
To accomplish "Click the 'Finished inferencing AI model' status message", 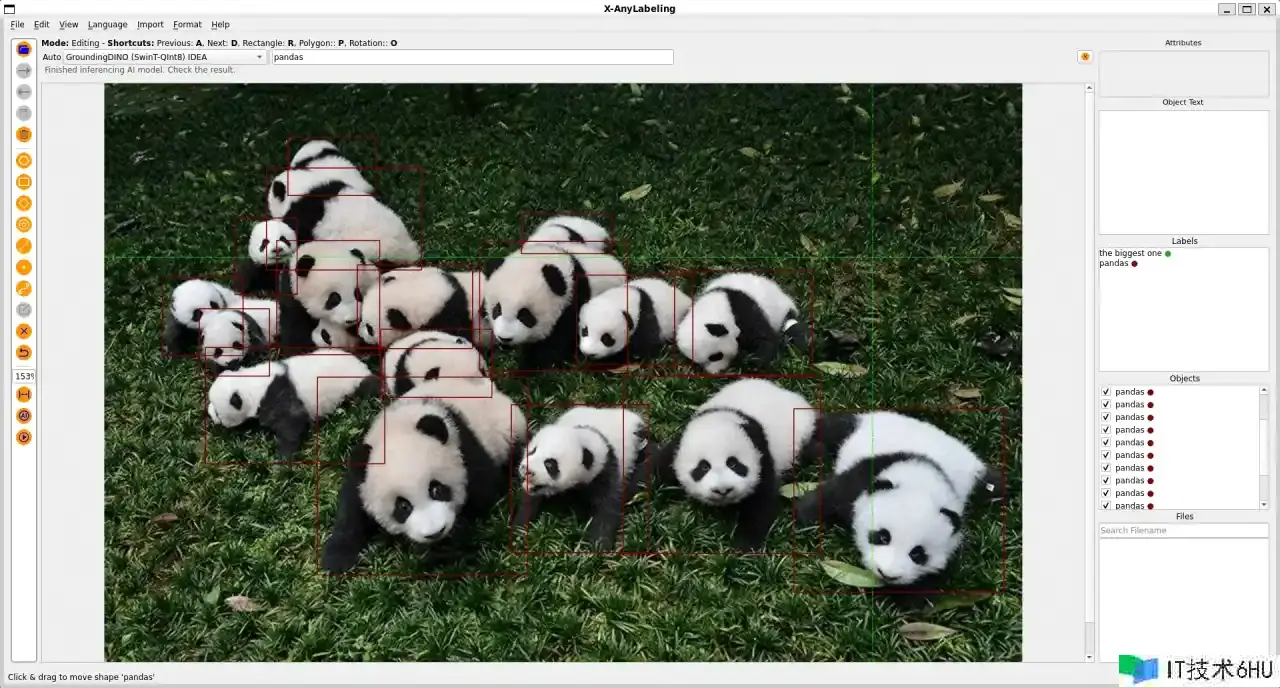I will pos(140,70).
